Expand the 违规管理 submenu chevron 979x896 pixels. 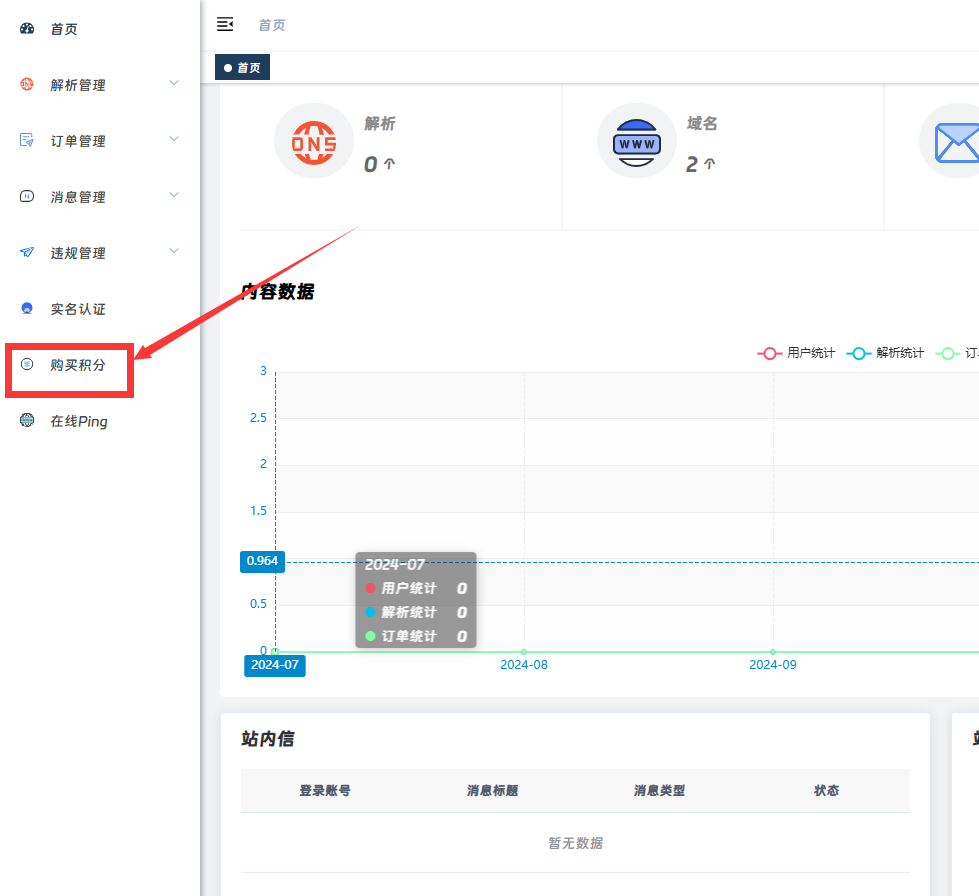(x=174, y=251)
